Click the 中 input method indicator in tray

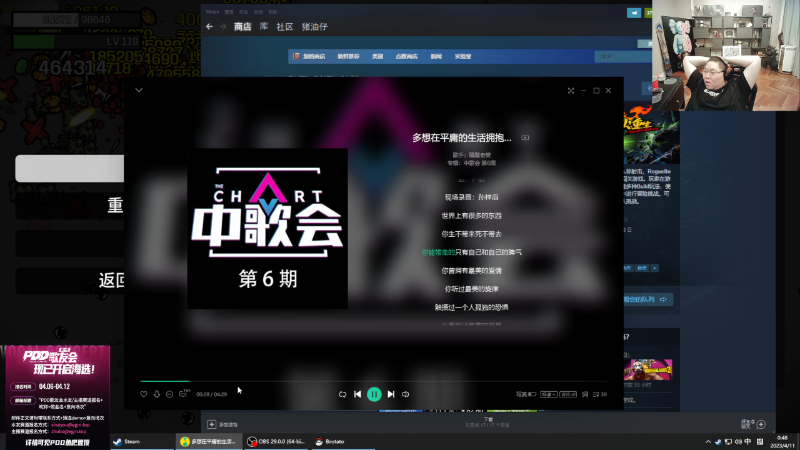[x=747, y=442]
